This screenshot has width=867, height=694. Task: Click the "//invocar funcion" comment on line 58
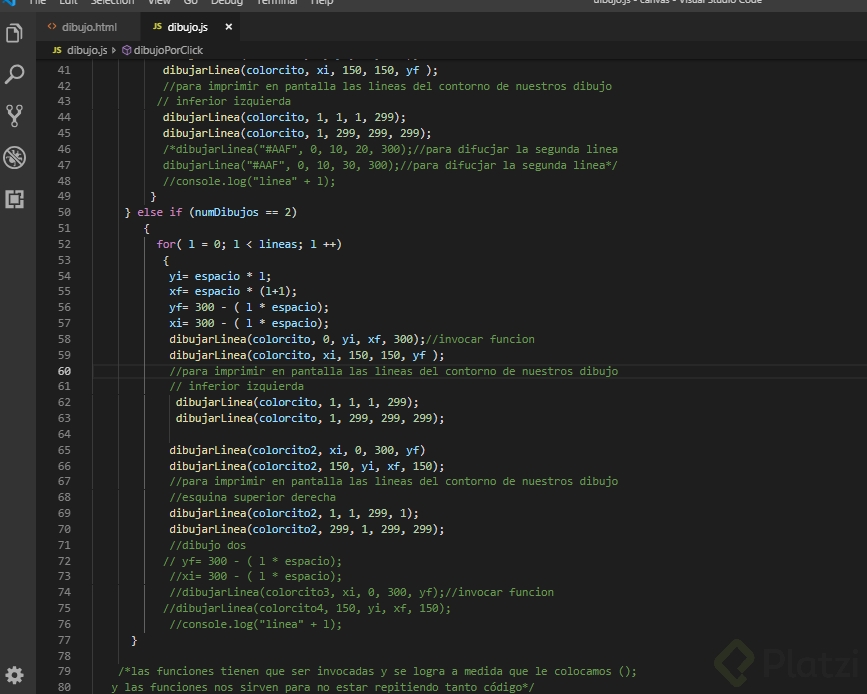(480, 339)
